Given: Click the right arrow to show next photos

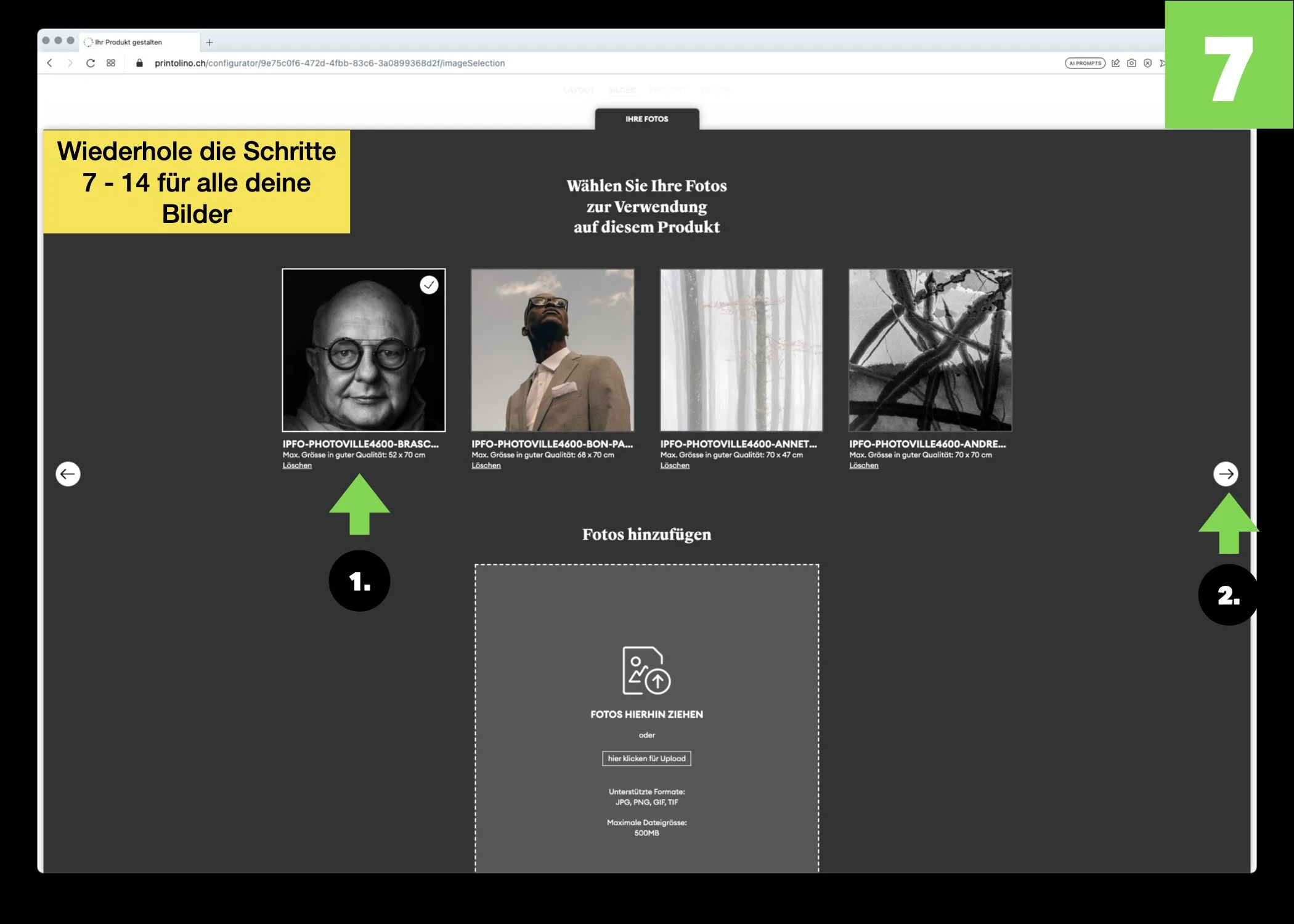Looking at the screenshot, I should click(1225, 474).
